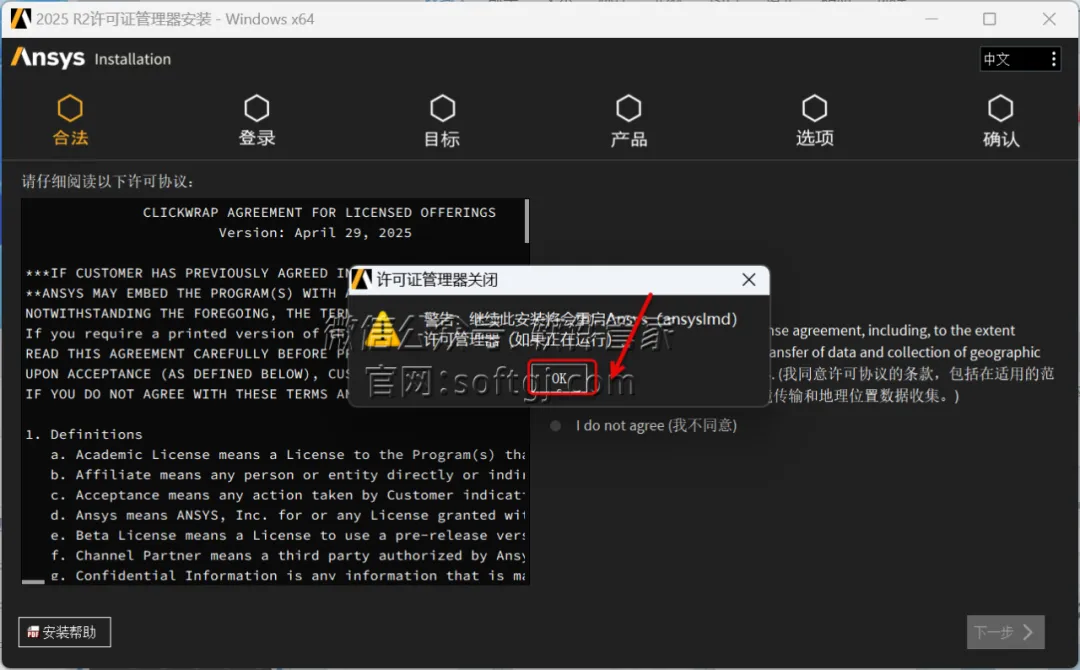Image resolution: width=1080 pixels, height=670 pixels.
Task: Click the license agreement horizontal scrollbar
Action: [x=33, y=582]
